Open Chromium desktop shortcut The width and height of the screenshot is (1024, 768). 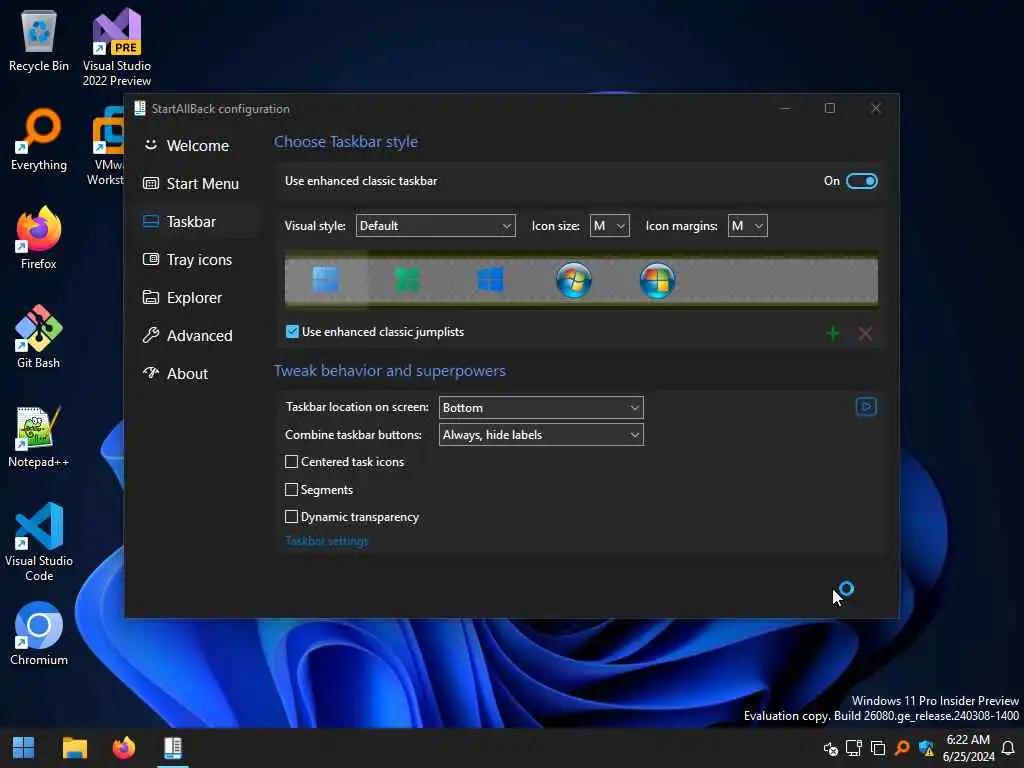click(x=39, y=633)
